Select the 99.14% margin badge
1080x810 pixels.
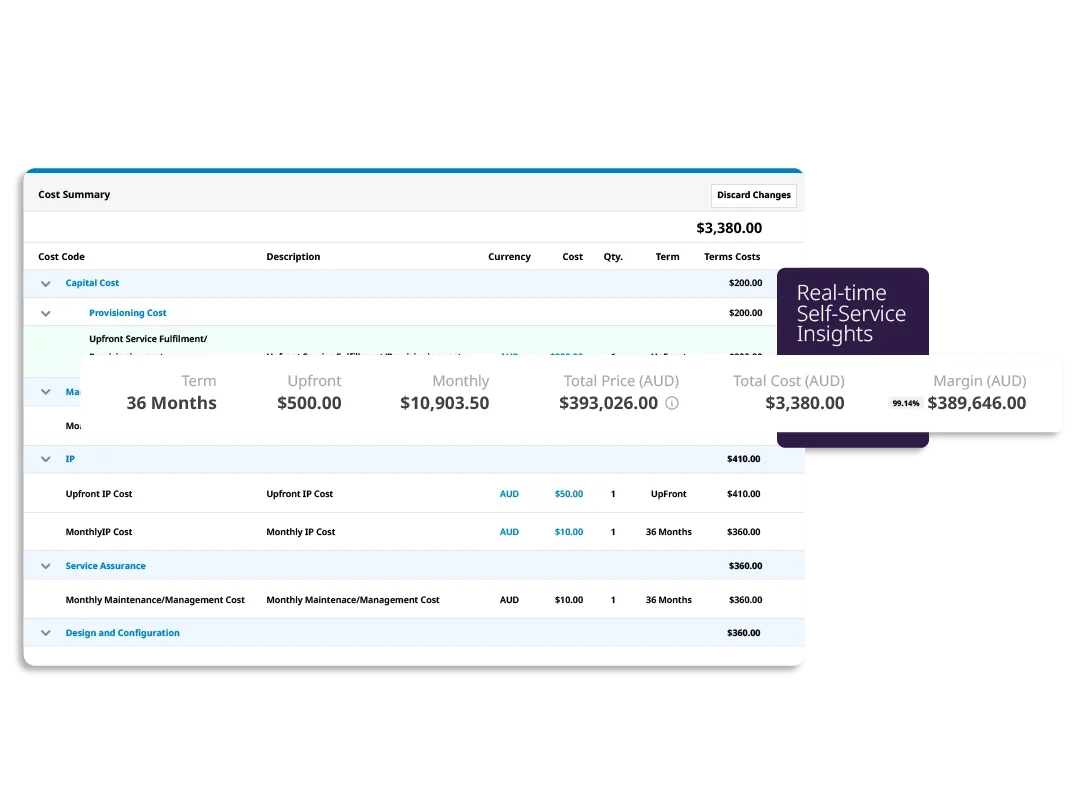point(905,403)
